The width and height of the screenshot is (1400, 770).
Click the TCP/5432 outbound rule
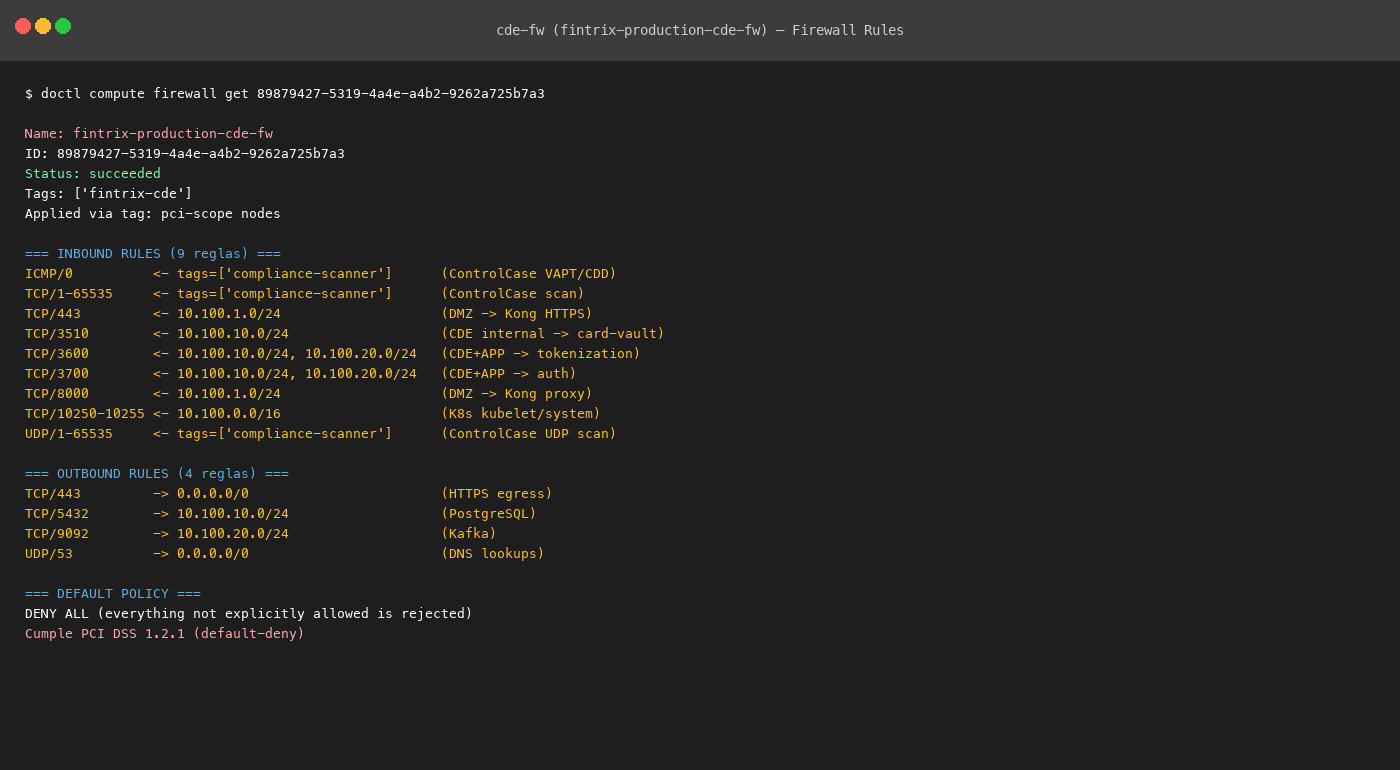[x=281, y=513]
